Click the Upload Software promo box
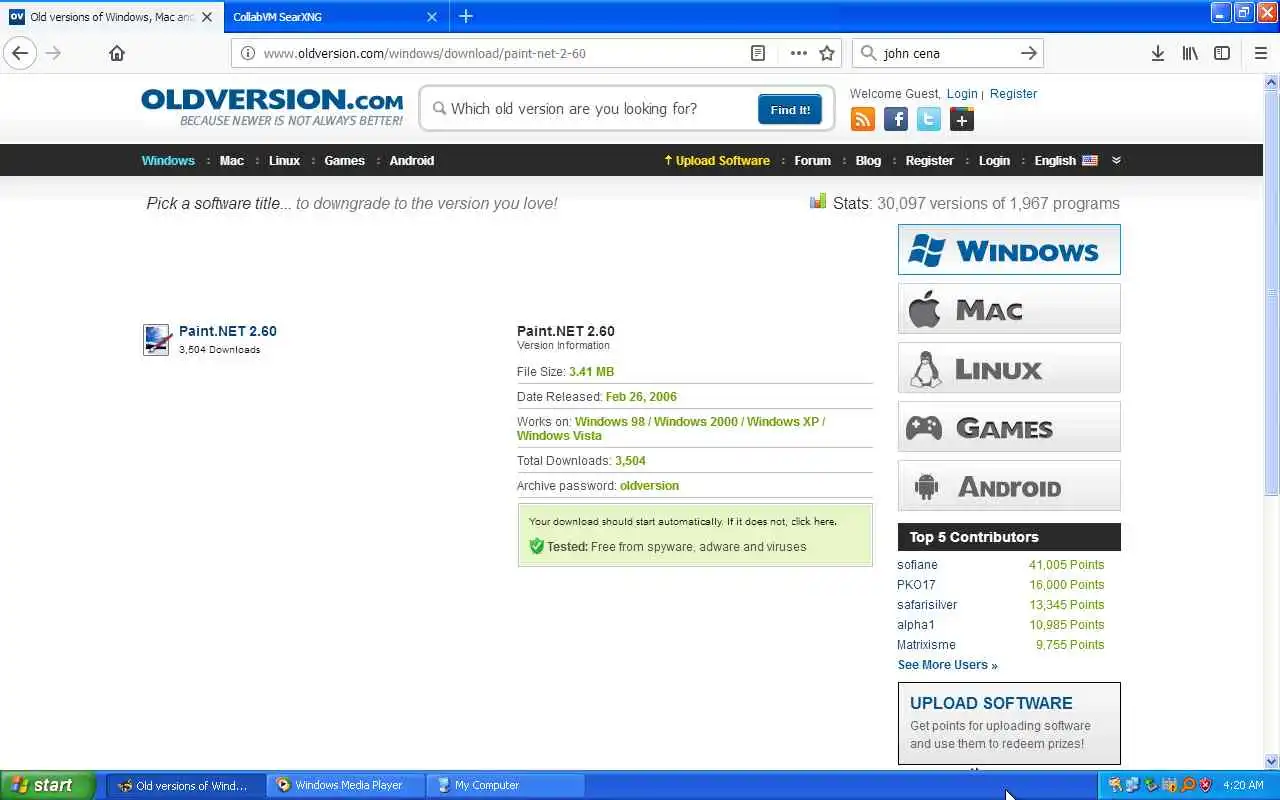 (1009, 723)
